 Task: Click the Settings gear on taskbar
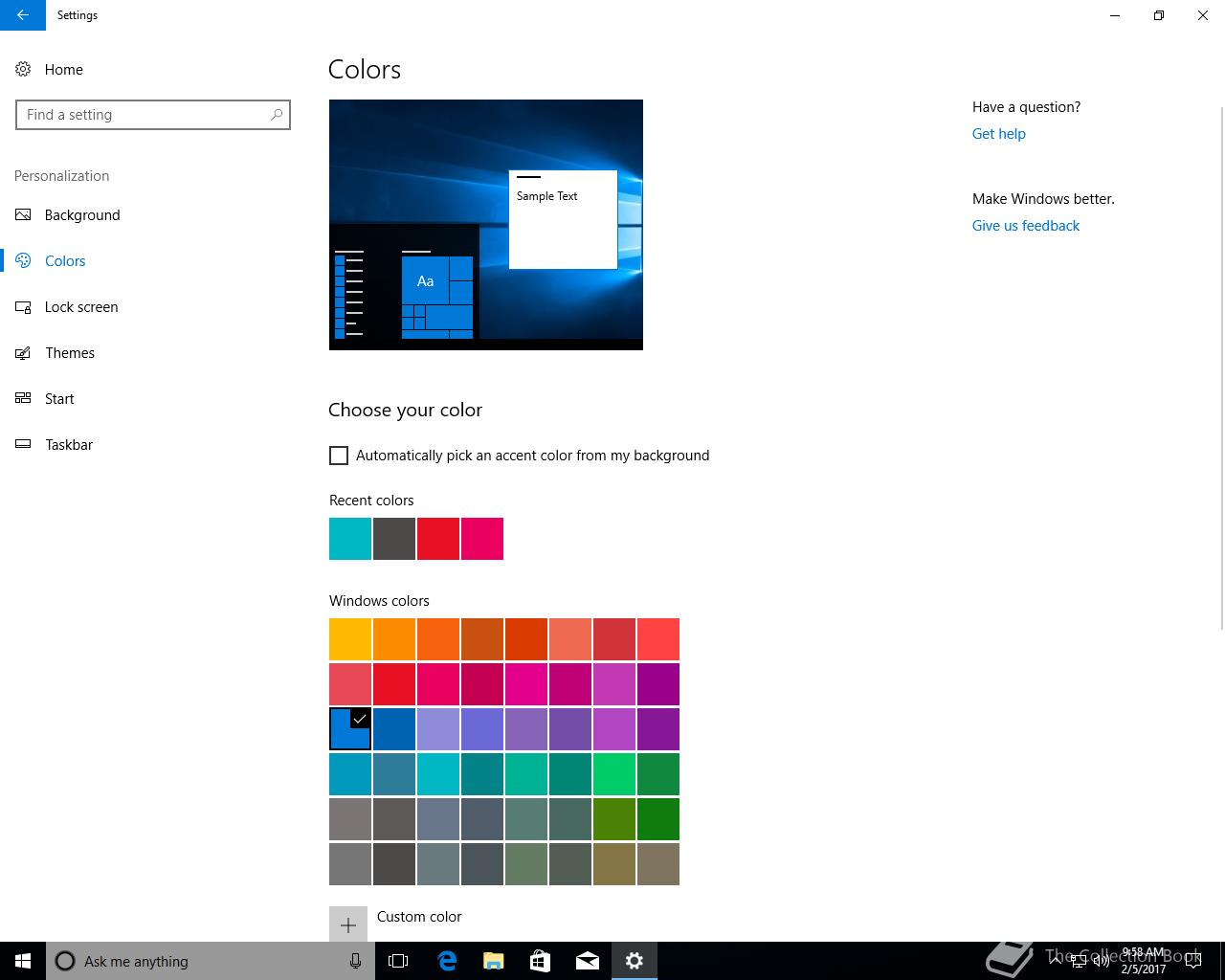(635, 961)
